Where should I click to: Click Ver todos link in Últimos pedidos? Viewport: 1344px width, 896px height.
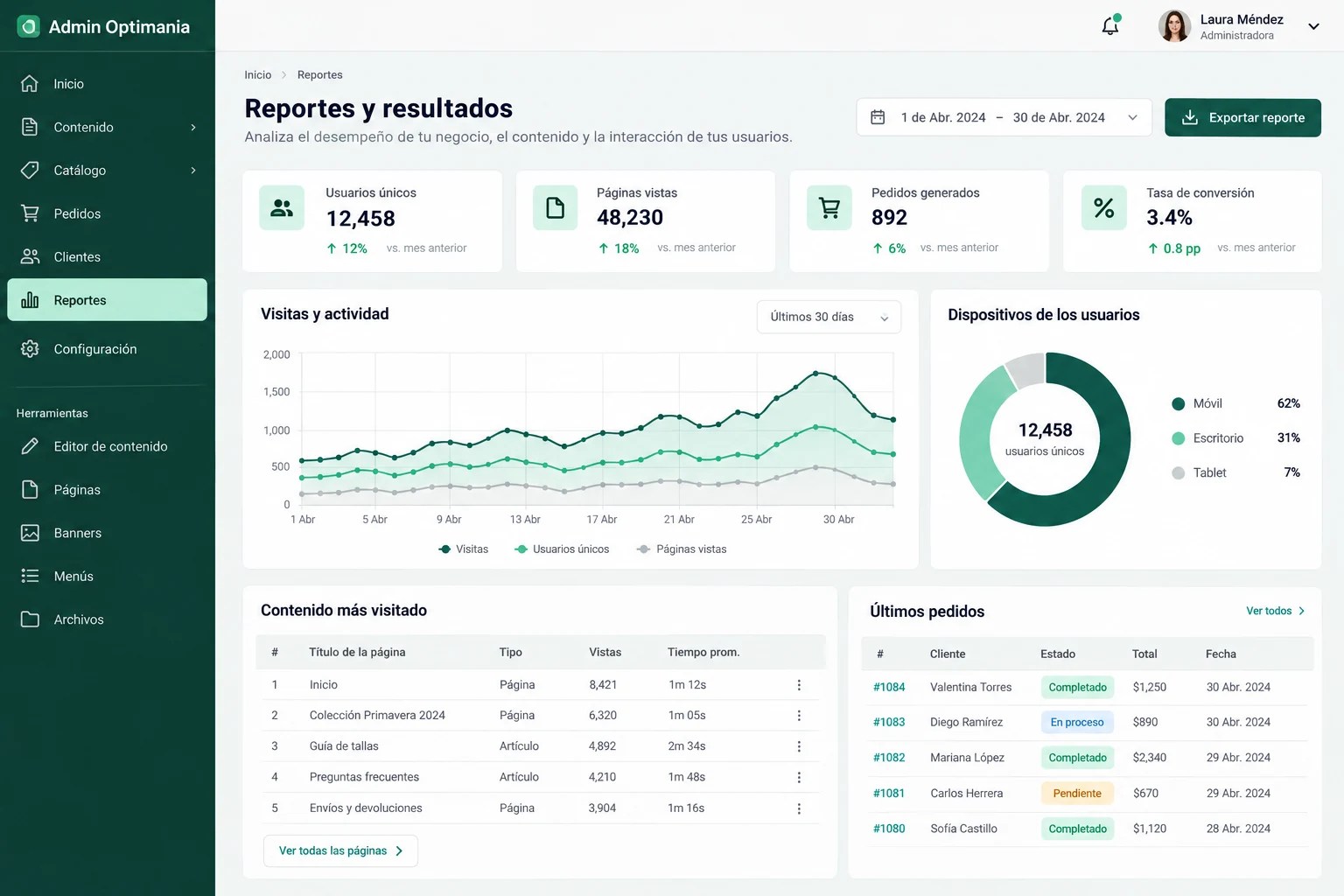pos(1276,611)
